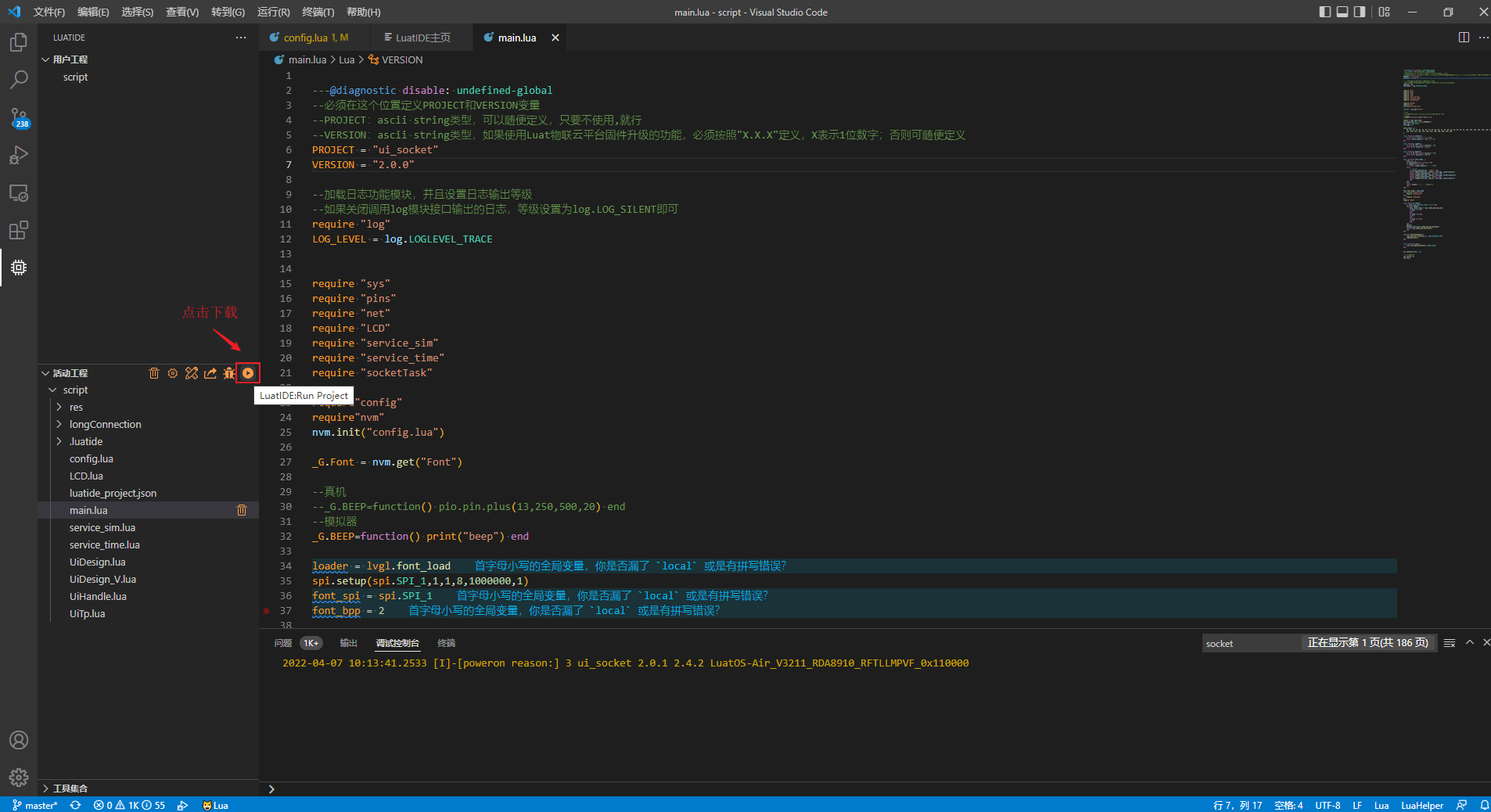Open the Remote Explorer view
The image size is (1491, 812).
coord(19,192)
